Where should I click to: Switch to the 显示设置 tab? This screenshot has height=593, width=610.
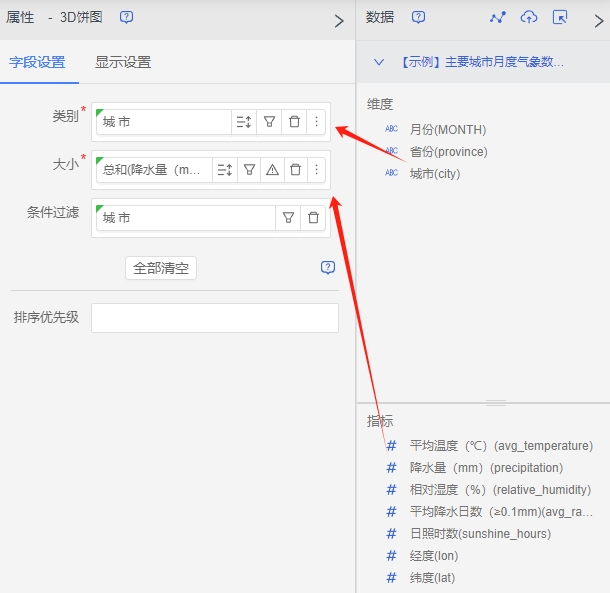123,62
